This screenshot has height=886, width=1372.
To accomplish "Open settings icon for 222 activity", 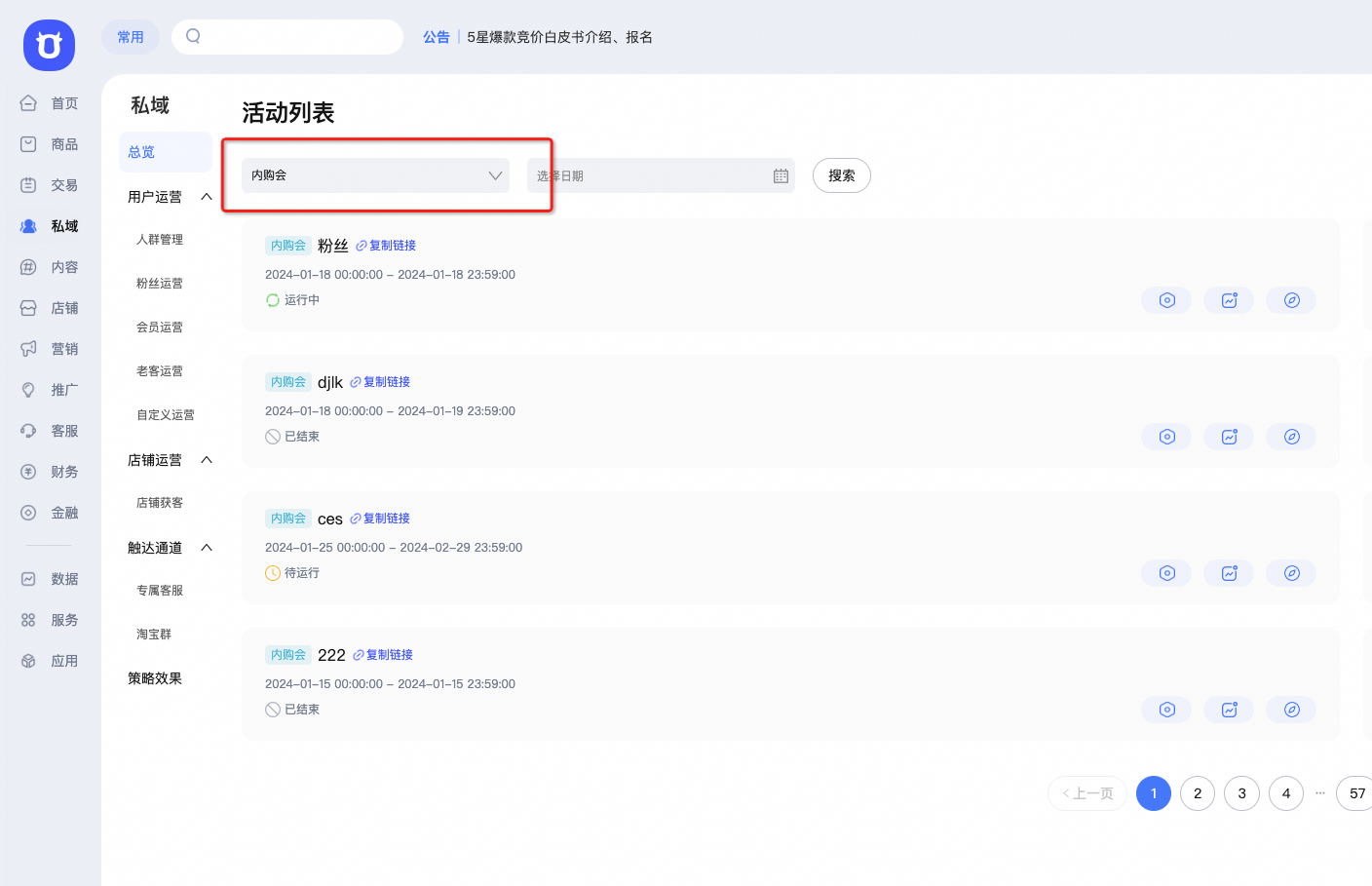I will 1166,710.
